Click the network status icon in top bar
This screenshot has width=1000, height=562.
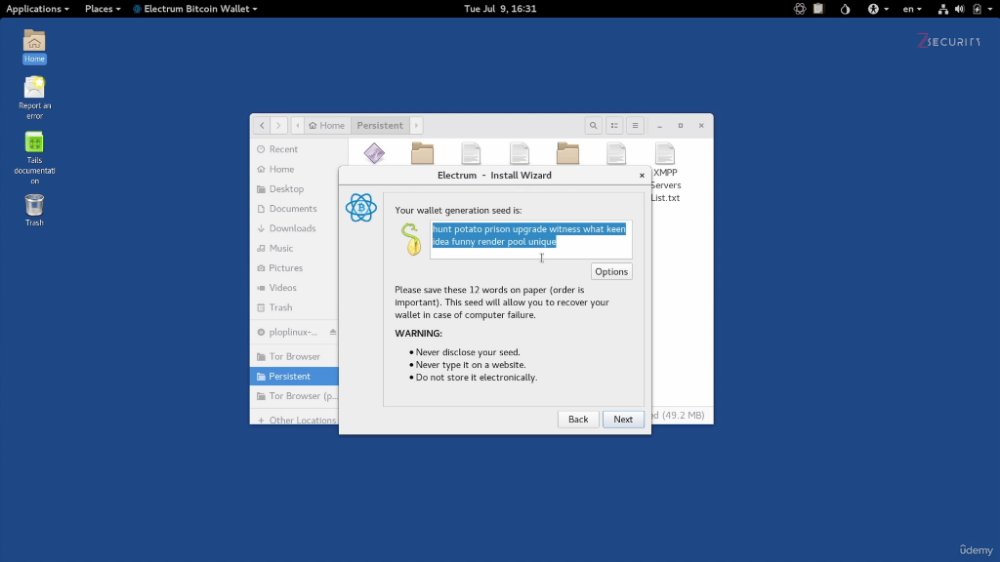click(943, 9)
